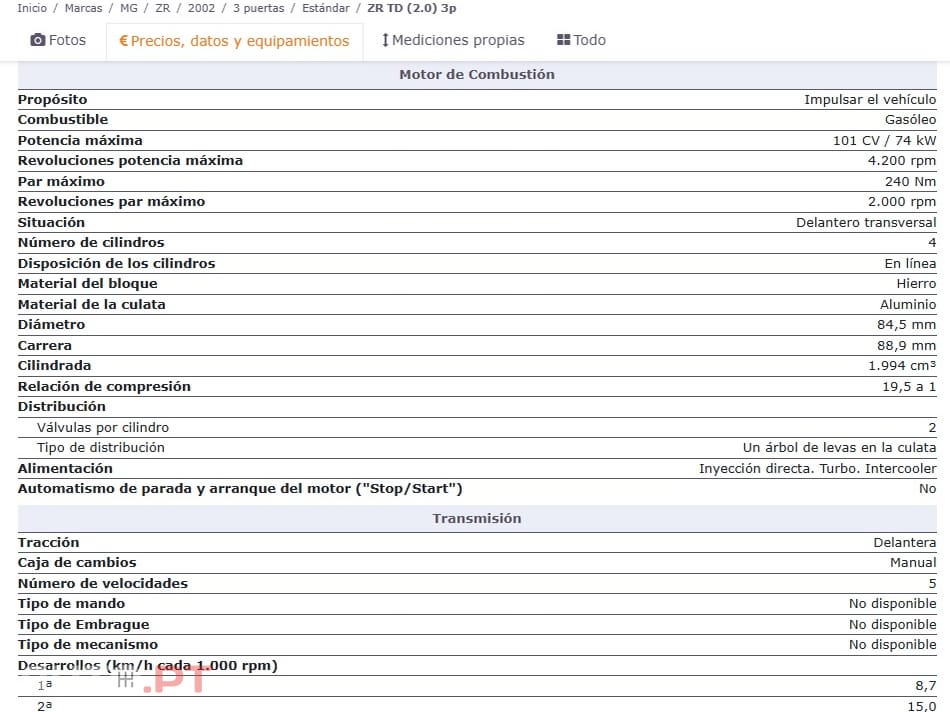
Task: Click the Tipo de mando label
Action: [71, 604]
